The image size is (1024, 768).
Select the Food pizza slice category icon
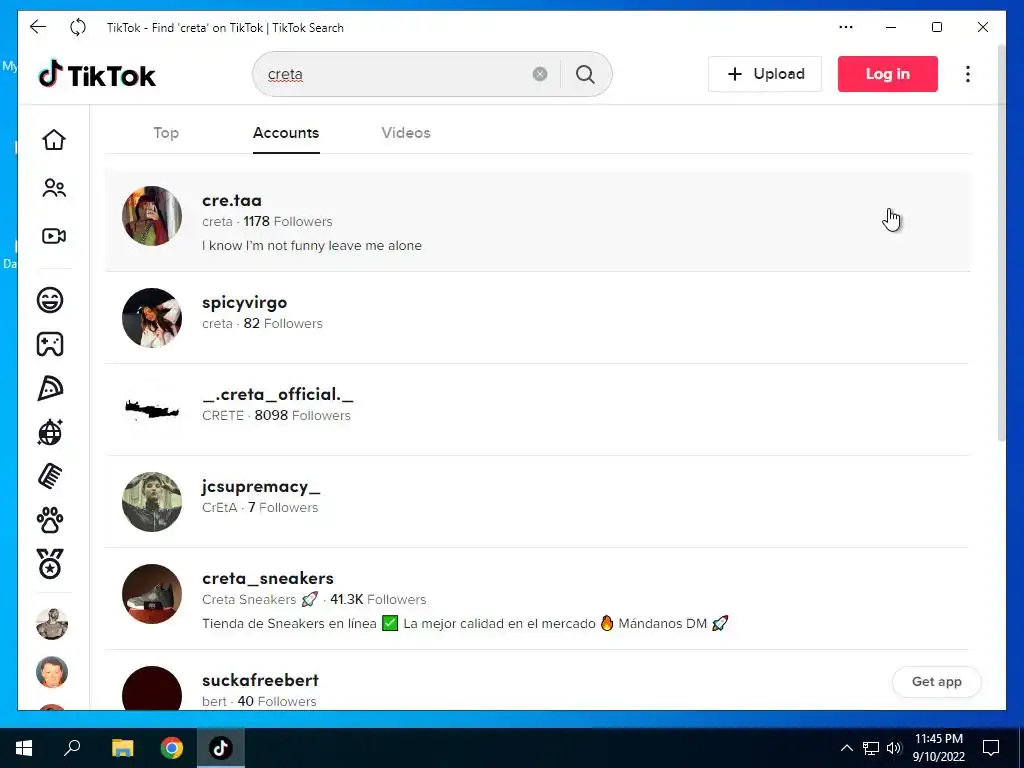(50, 389)
